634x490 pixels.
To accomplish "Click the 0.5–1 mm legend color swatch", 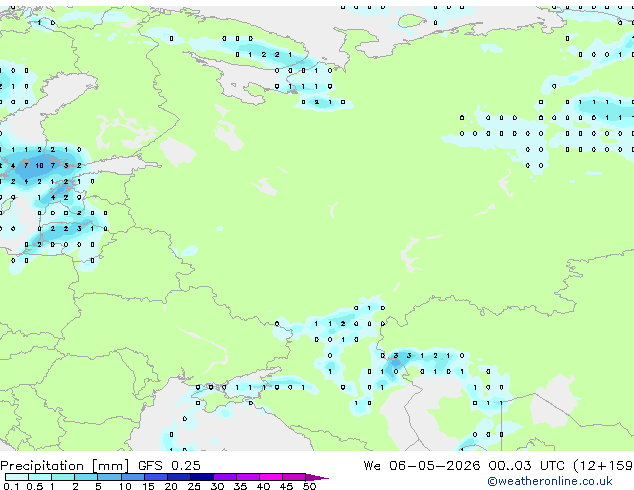I will (40, 477).
